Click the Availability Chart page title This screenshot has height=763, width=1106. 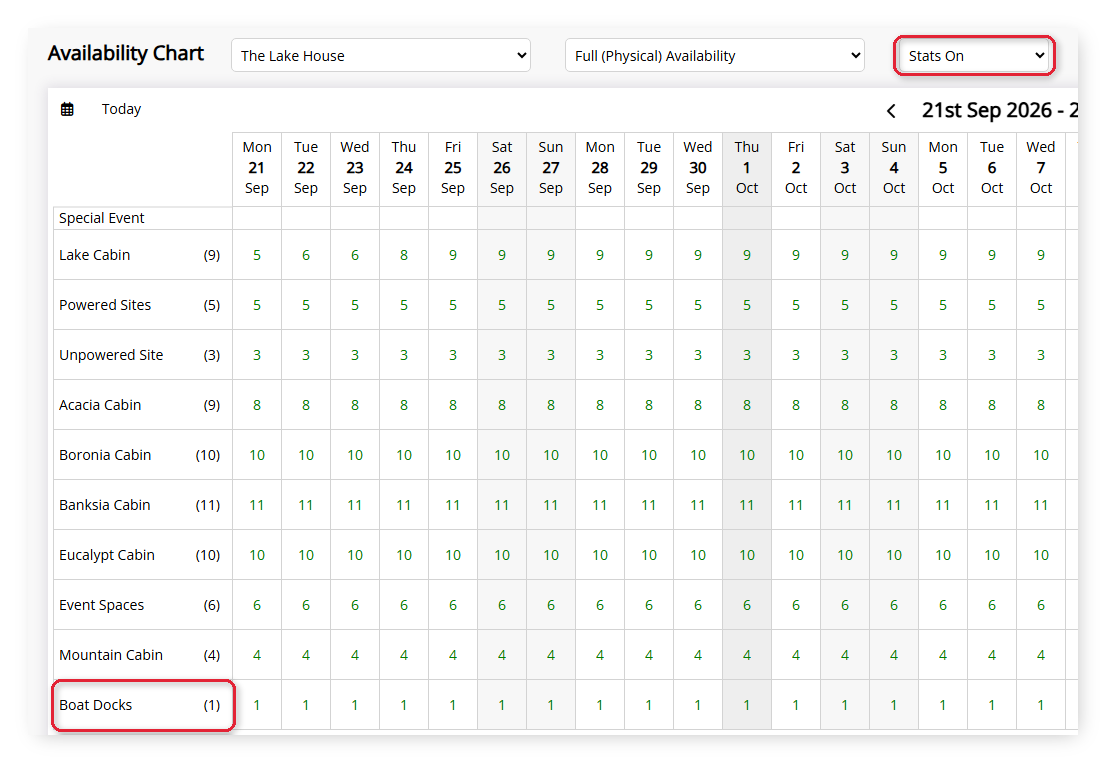126,54
